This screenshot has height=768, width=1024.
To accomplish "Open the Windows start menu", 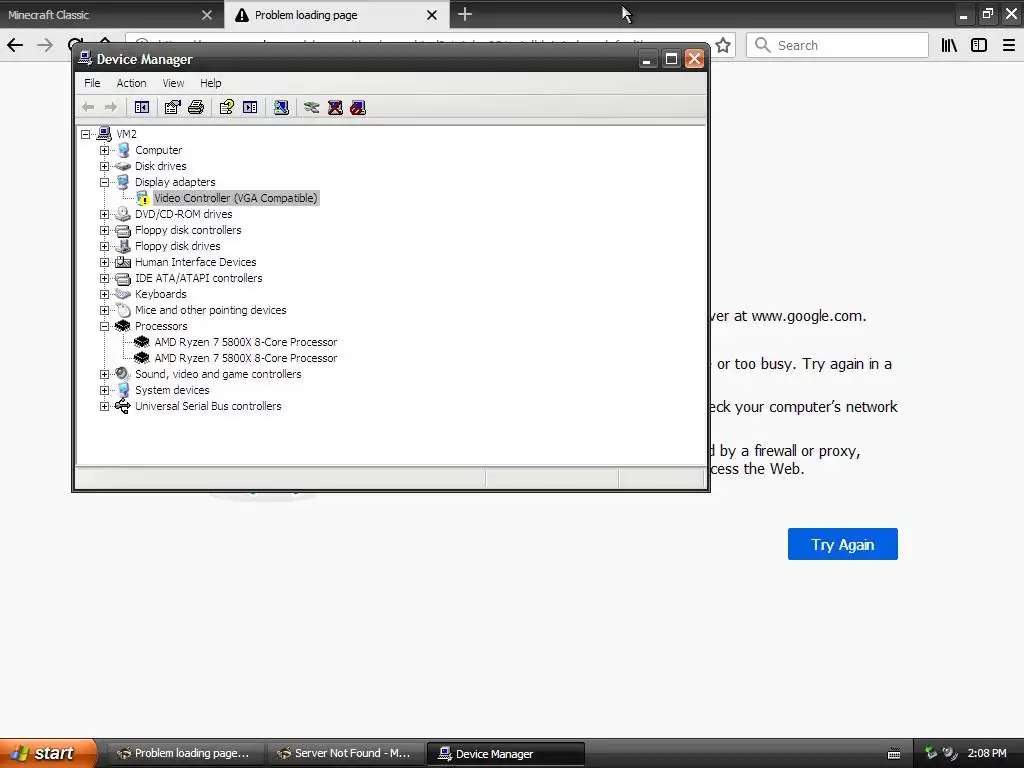I will pos(48,753).
